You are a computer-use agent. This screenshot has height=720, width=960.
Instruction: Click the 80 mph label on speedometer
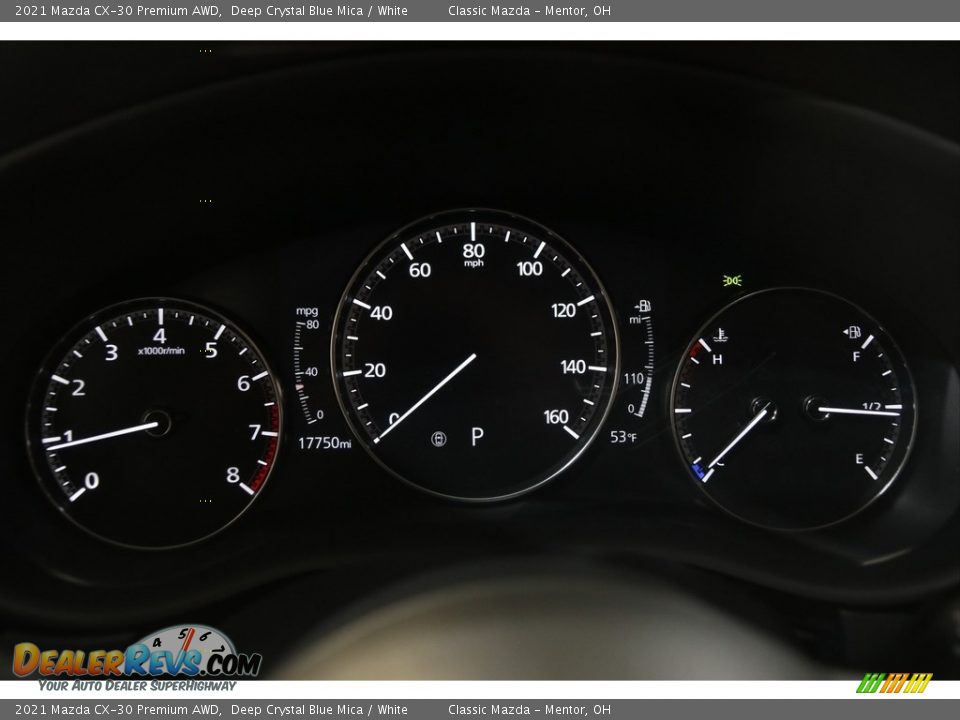[474, 251]
